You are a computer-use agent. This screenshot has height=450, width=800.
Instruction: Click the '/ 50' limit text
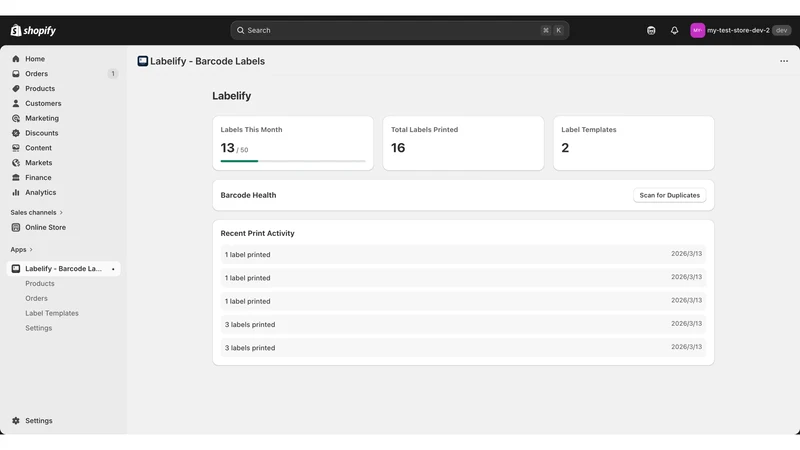(x=242, y=150)
